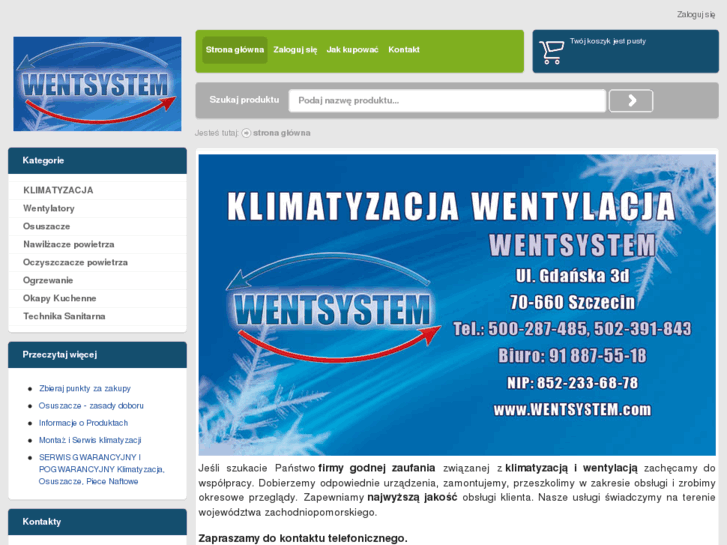This screenshot has height=545, width=727.
Task: Open SERWIS GWARANCYJNY I POGWARANCYJNY link
Action: coord(102,469)
